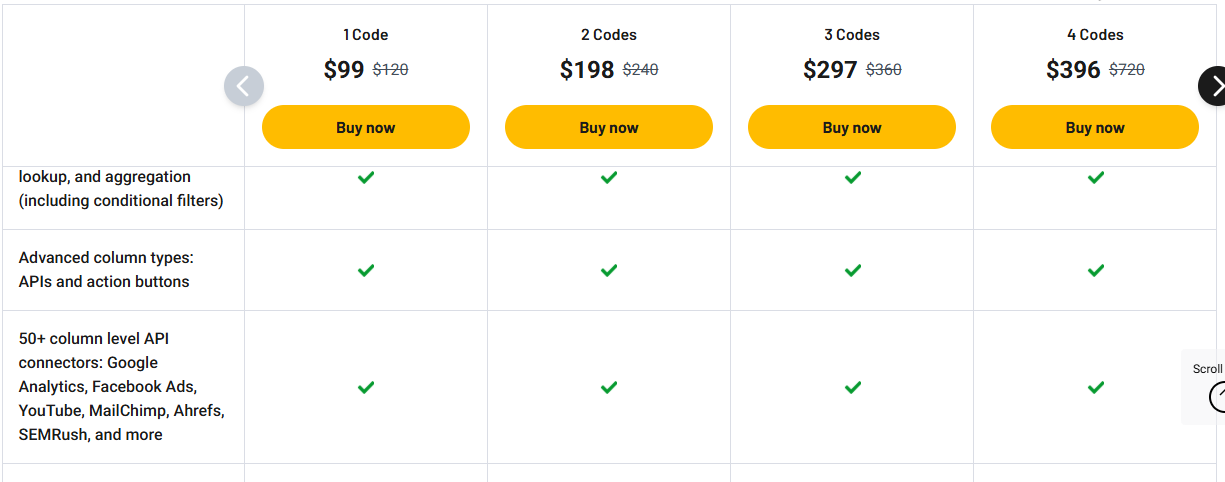Click 2 Codes checkmark for lookup and aggregation
Screen dimensions: 1225x482
(x=609, y=177)
